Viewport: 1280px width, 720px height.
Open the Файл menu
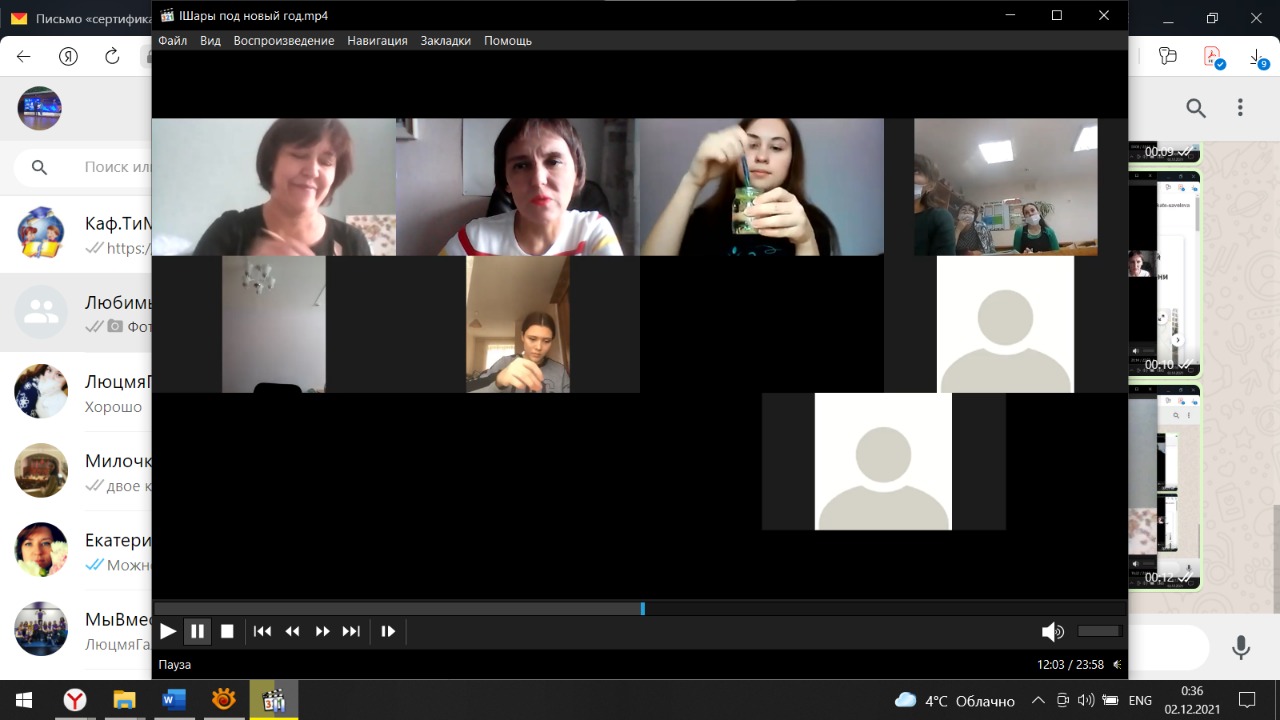(172, 41)
